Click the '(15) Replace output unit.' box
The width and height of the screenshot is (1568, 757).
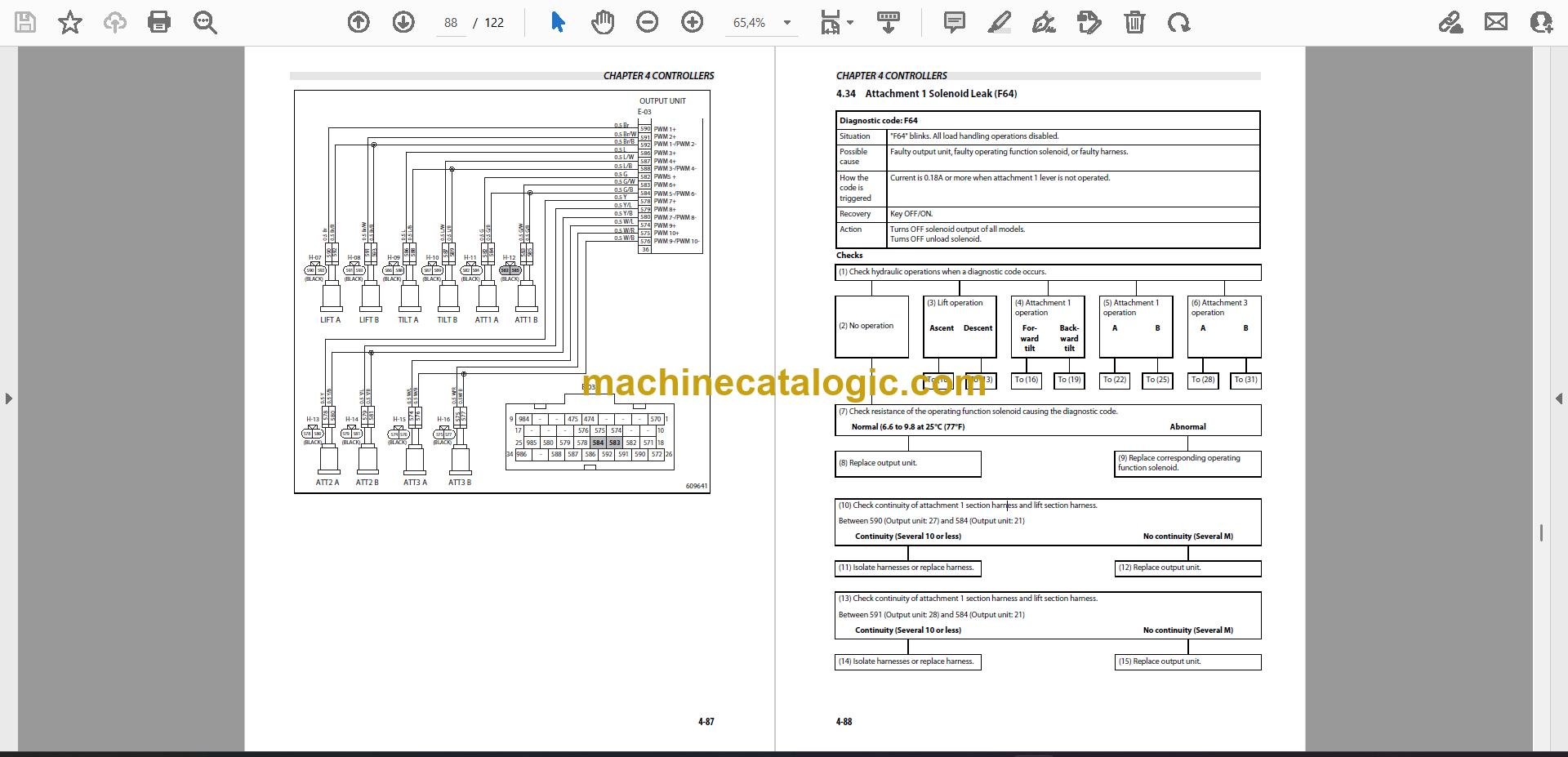point(1187,661)
